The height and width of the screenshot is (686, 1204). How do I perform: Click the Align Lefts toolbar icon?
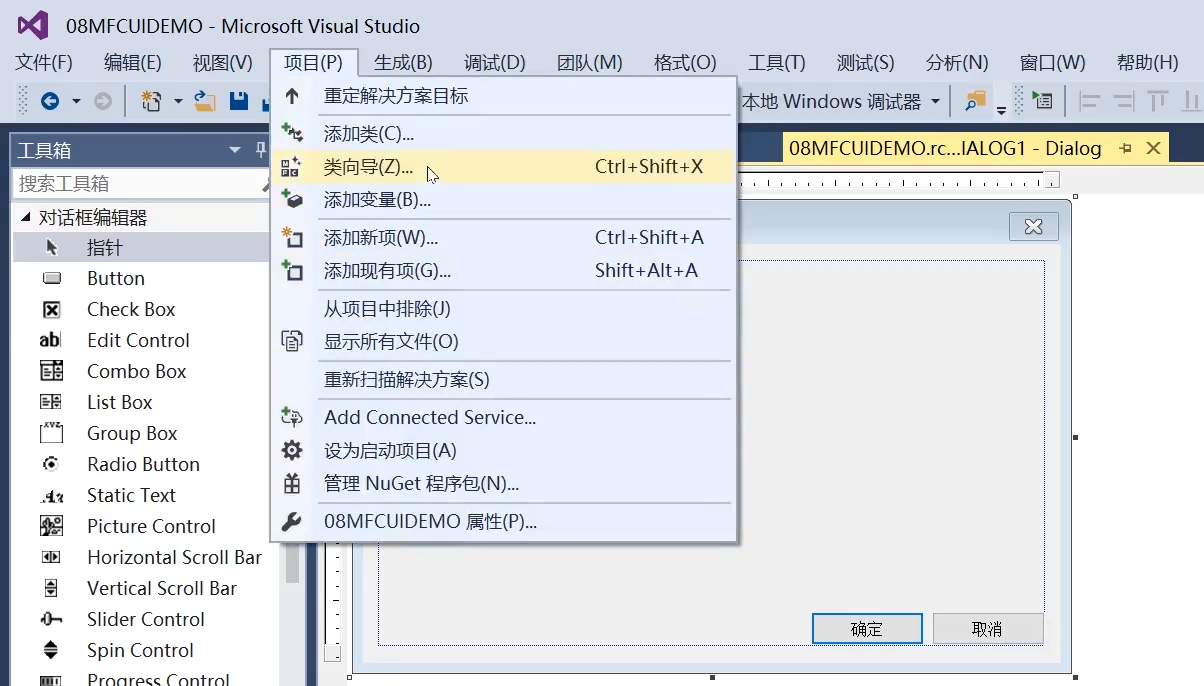(1089, 101)
